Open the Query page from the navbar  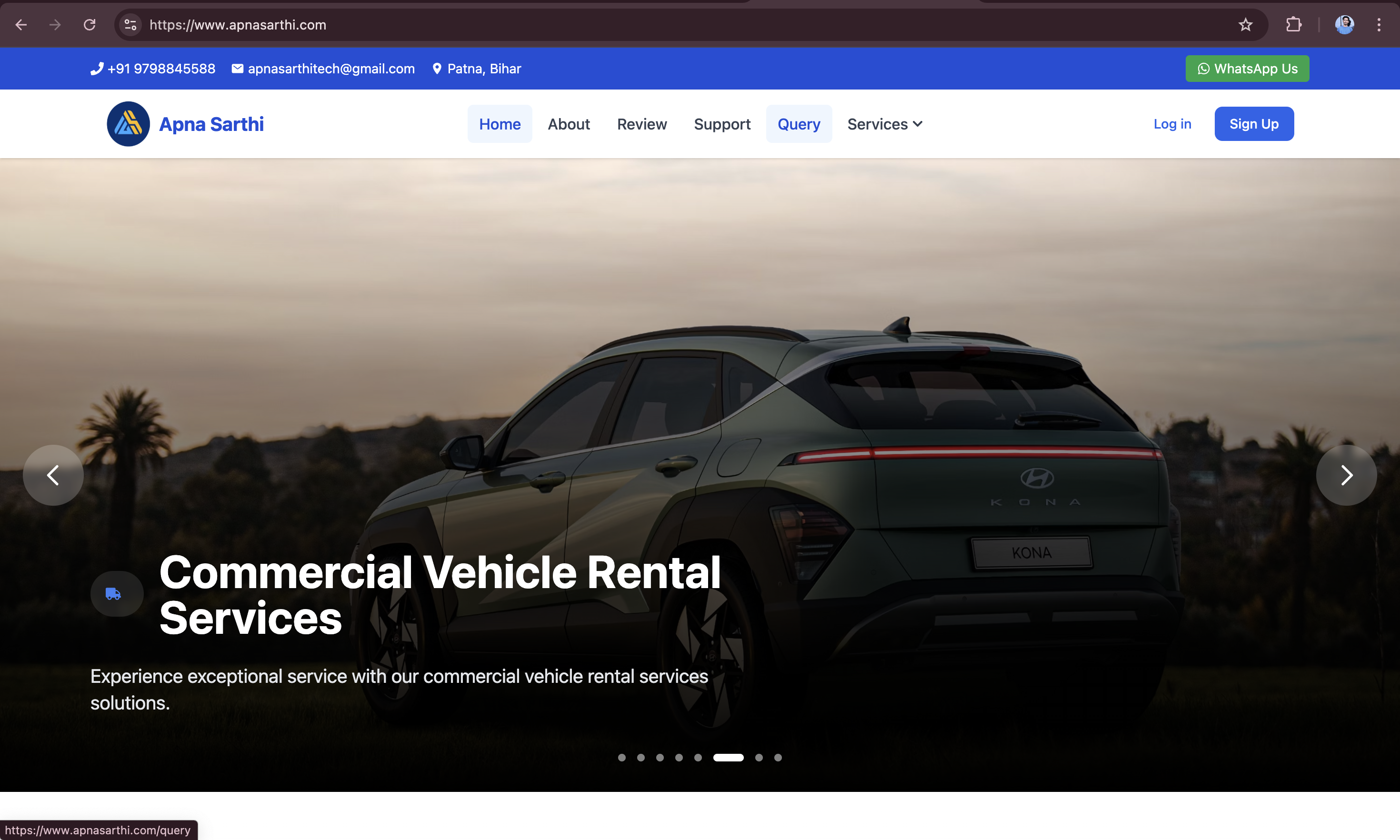pos(799,123)
